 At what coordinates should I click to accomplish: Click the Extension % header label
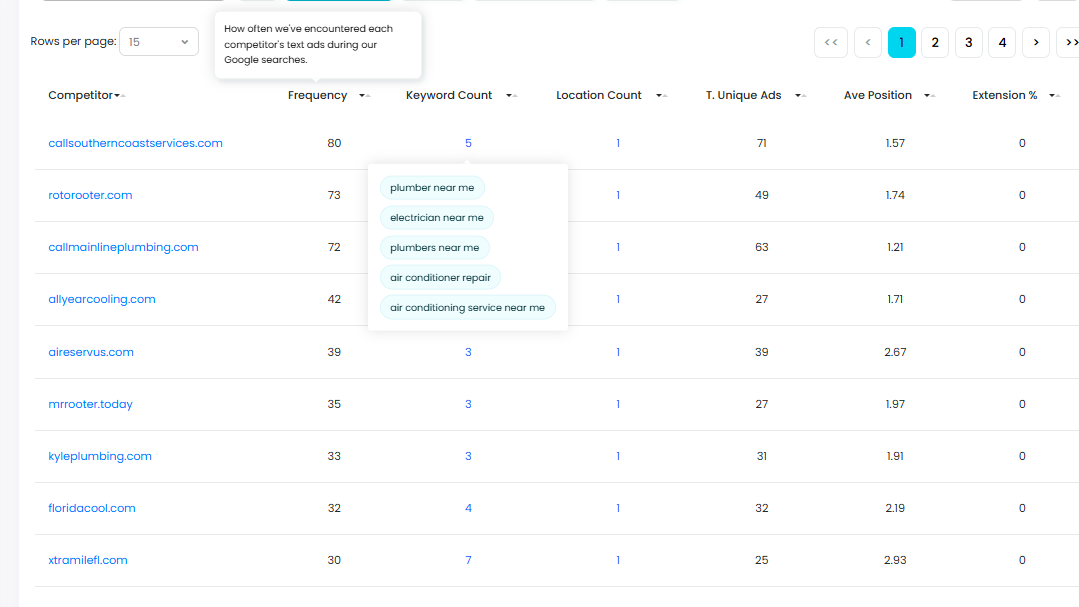pos(1005,96)
